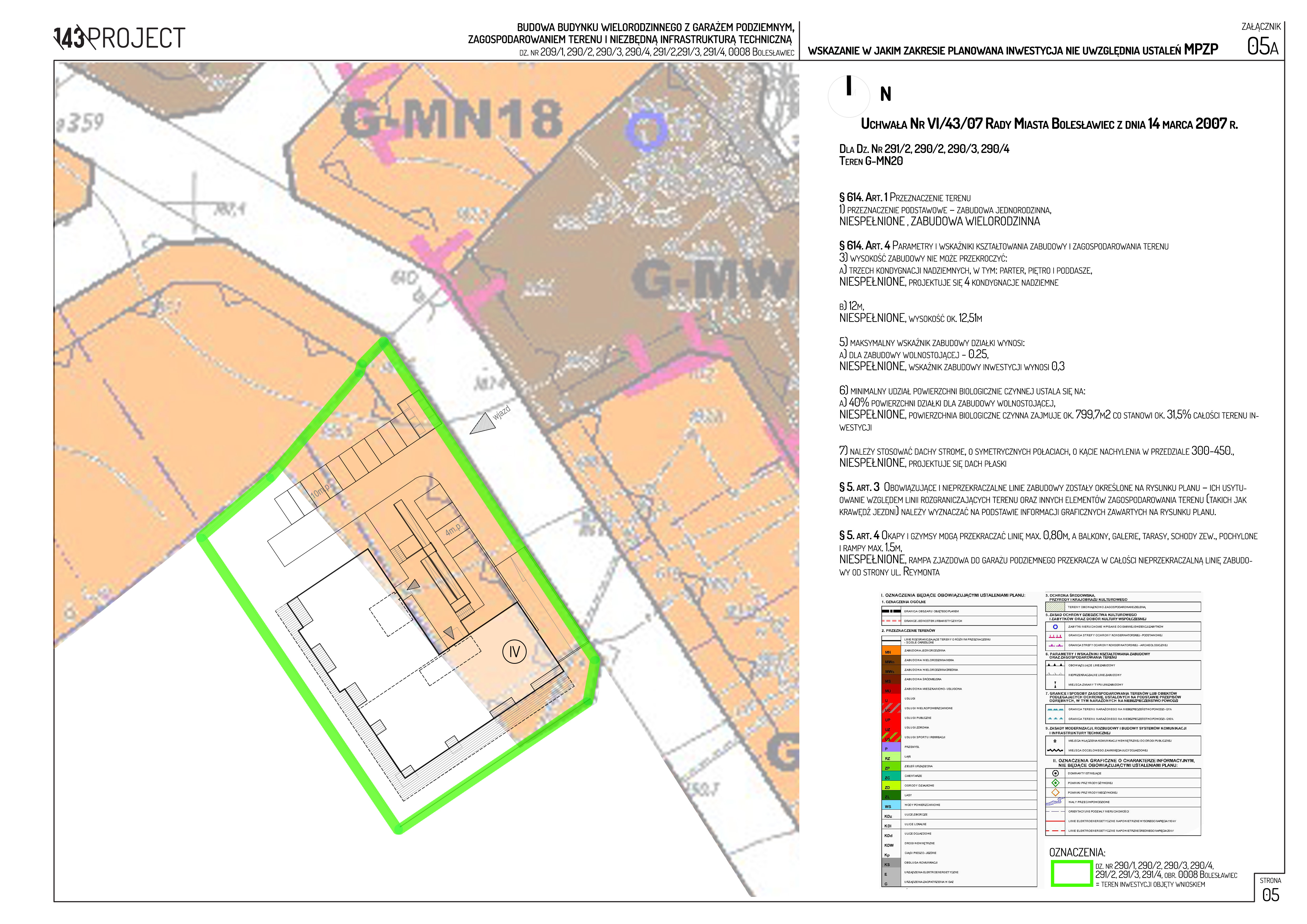Select the grey KS swatch
The width and height of the screenshot is (1307, 924).
(892, 863)
